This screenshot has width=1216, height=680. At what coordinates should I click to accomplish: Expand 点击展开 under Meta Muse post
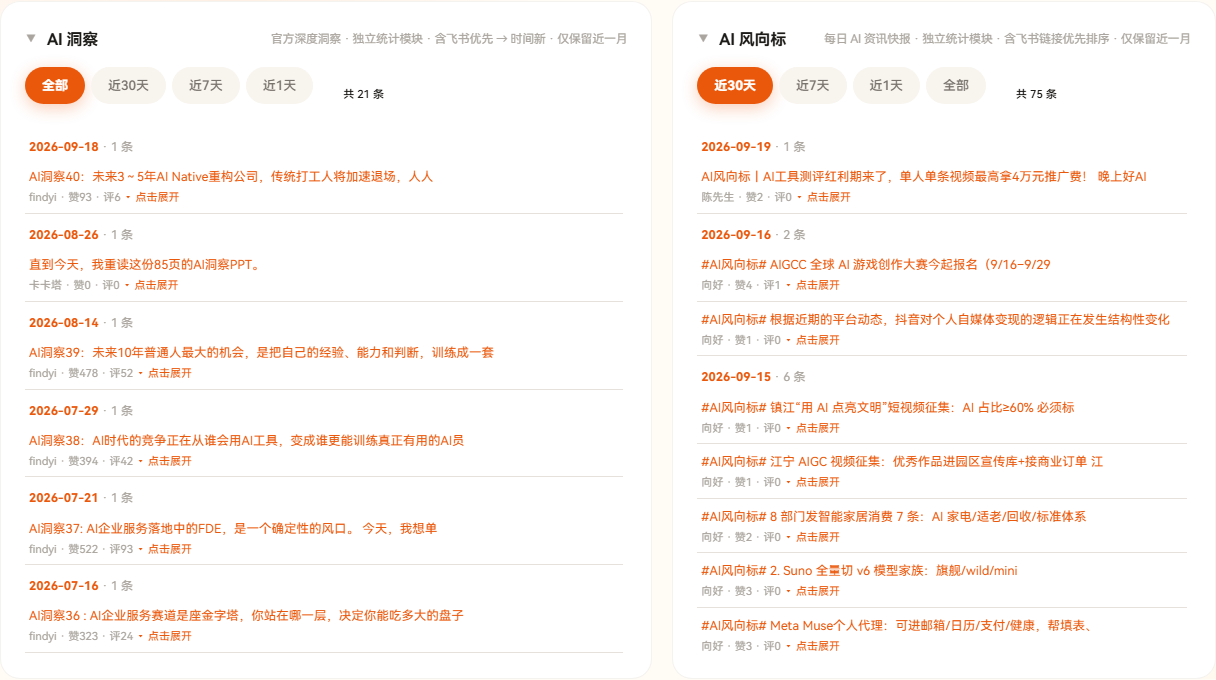pos(818,646)
